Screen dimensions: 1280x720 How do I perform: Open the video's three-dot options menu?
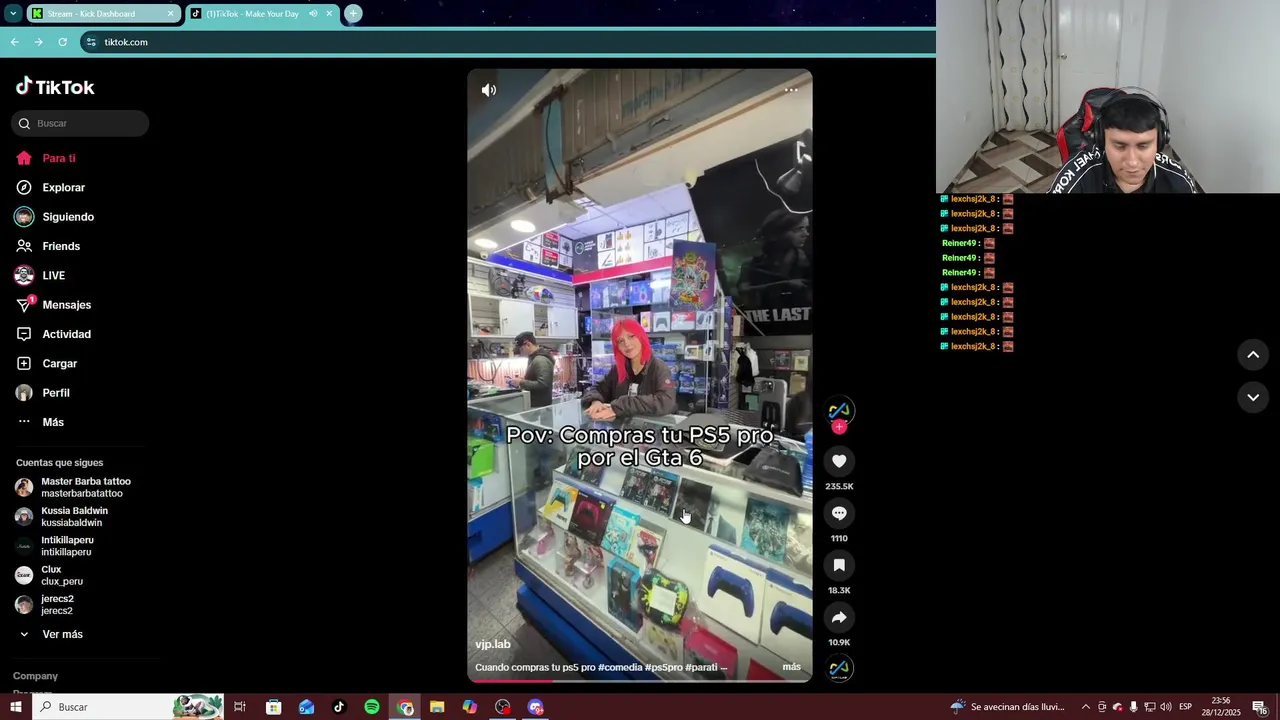(791, 90)
